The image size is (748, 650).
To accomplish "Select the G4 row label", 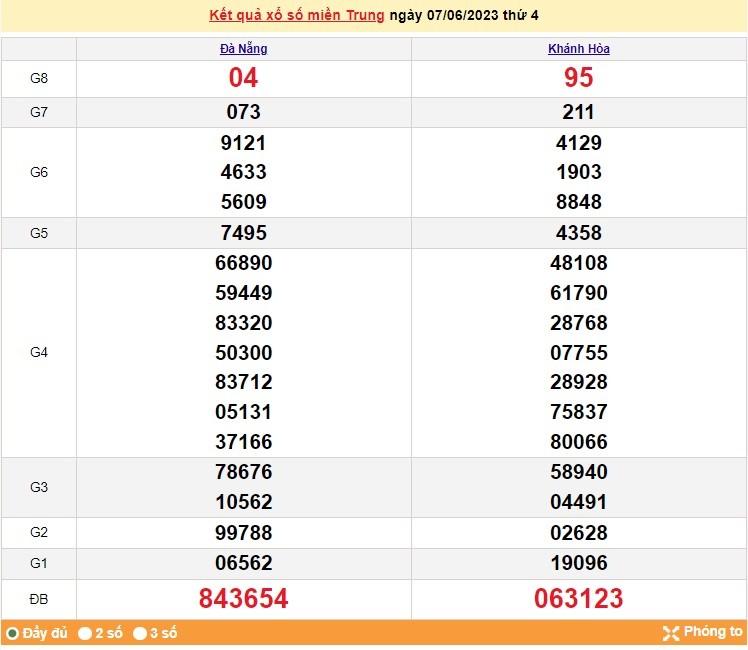I will pyautogui.click(x=39, y=352).
